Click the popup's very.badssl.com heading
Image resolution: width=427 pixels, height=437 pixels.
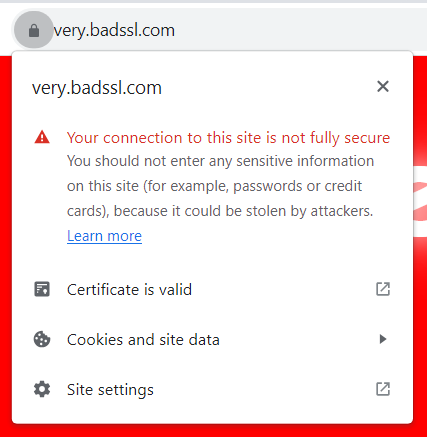pos(97,88)
